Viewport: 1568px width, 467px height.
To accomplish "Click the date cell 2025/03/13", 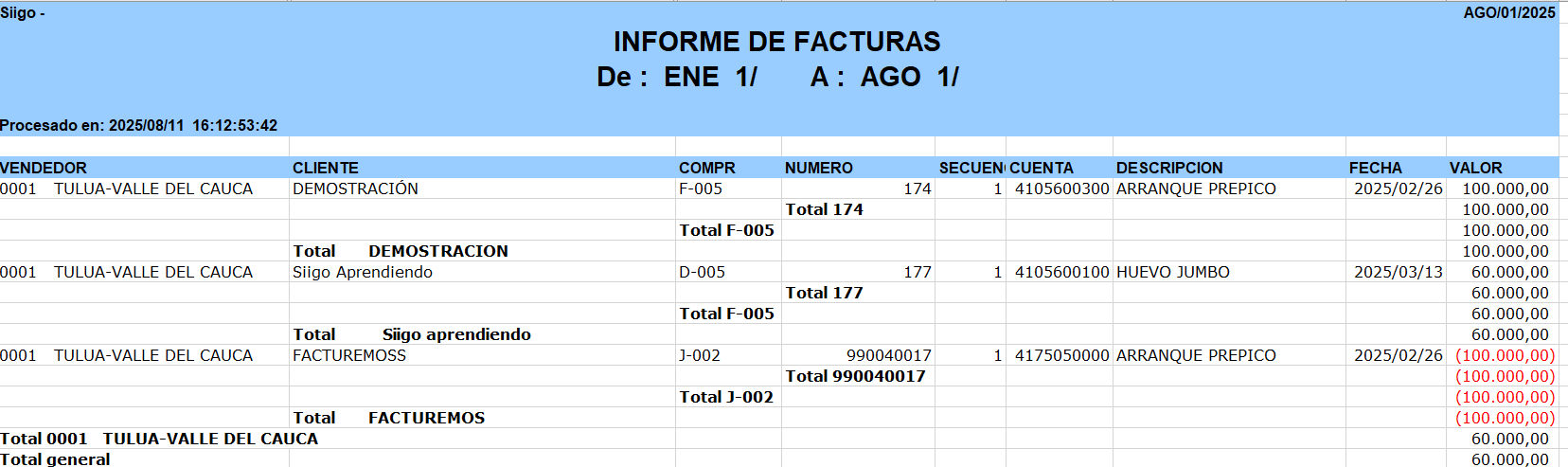I will tap(1398, 272).
